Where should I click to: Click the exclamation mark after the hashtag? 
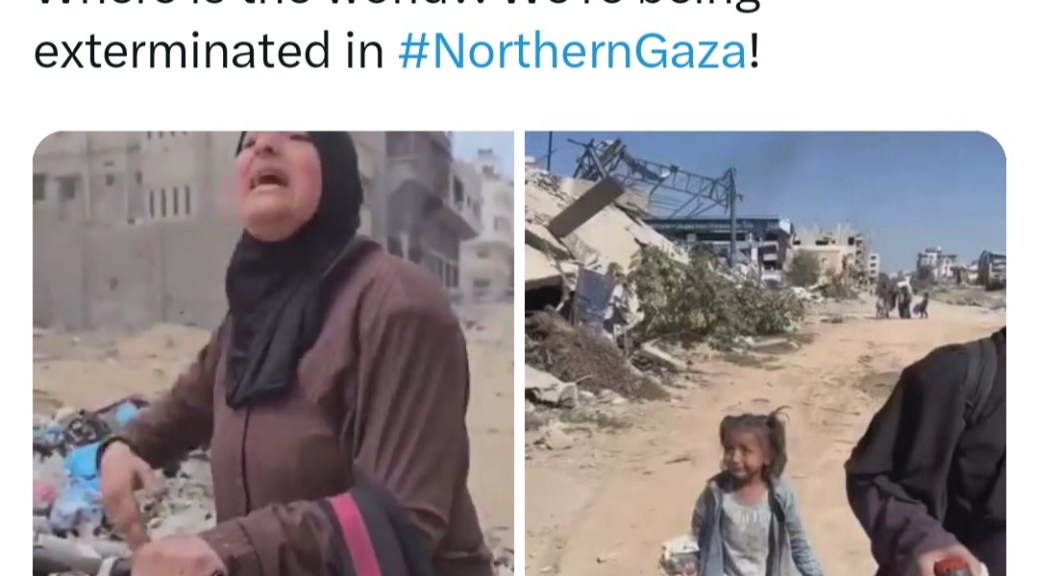[753, 51]
